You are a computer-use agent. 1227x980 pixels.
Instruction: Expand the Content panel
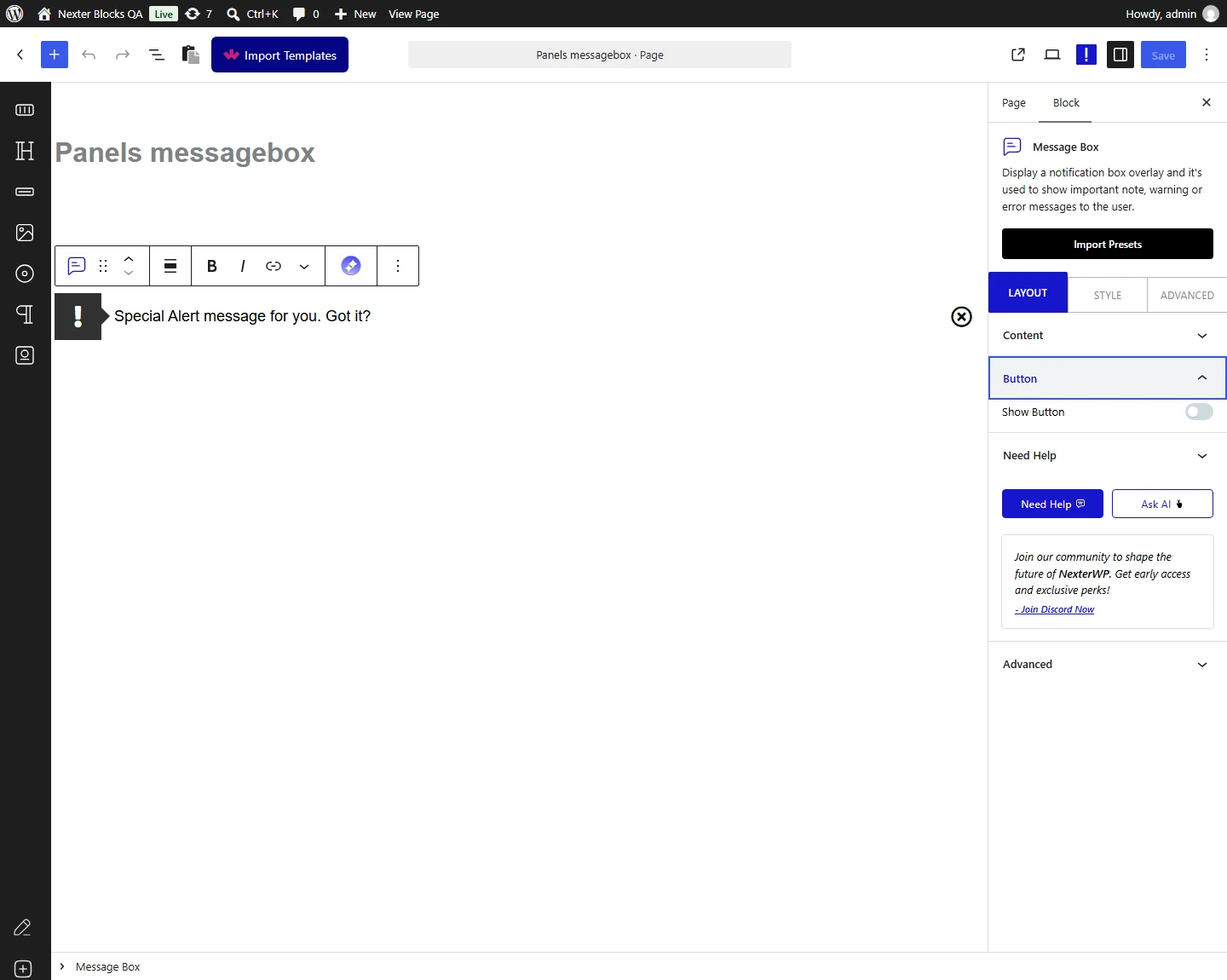pyautogui.click(x=1108, y=336)
